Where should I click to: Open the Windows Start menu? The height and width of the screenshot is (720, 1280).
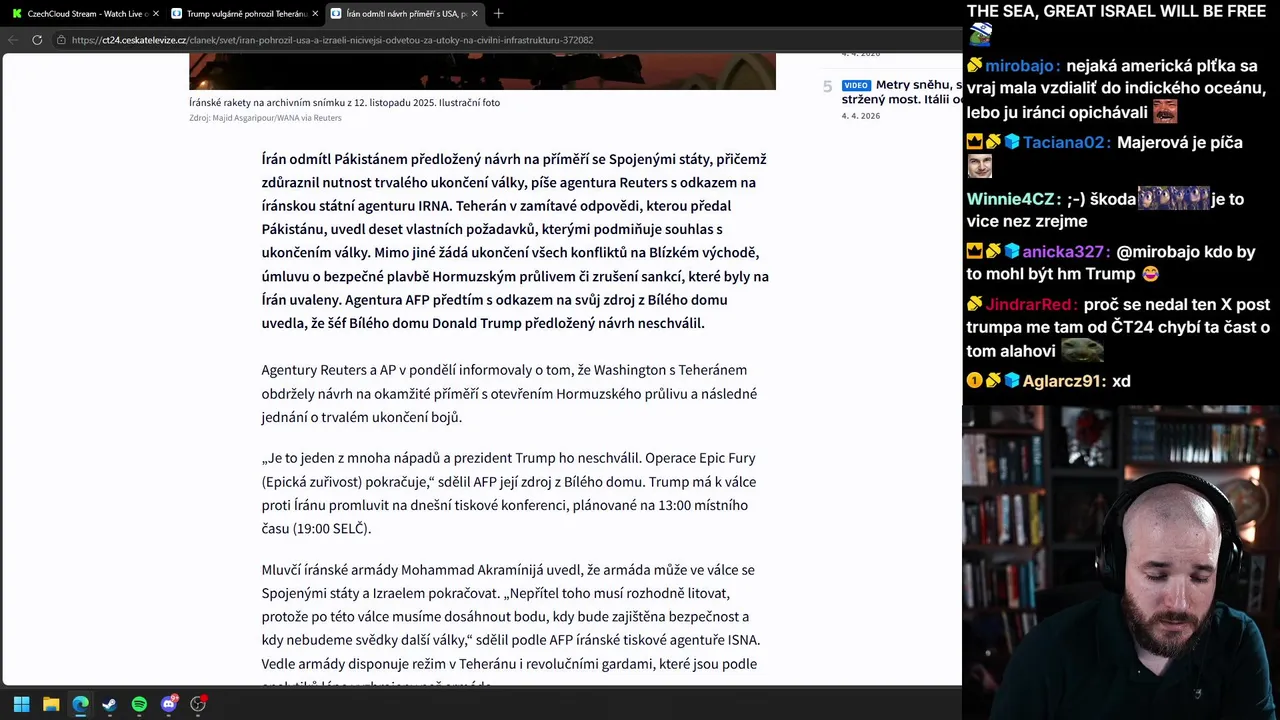coord(21,704)
